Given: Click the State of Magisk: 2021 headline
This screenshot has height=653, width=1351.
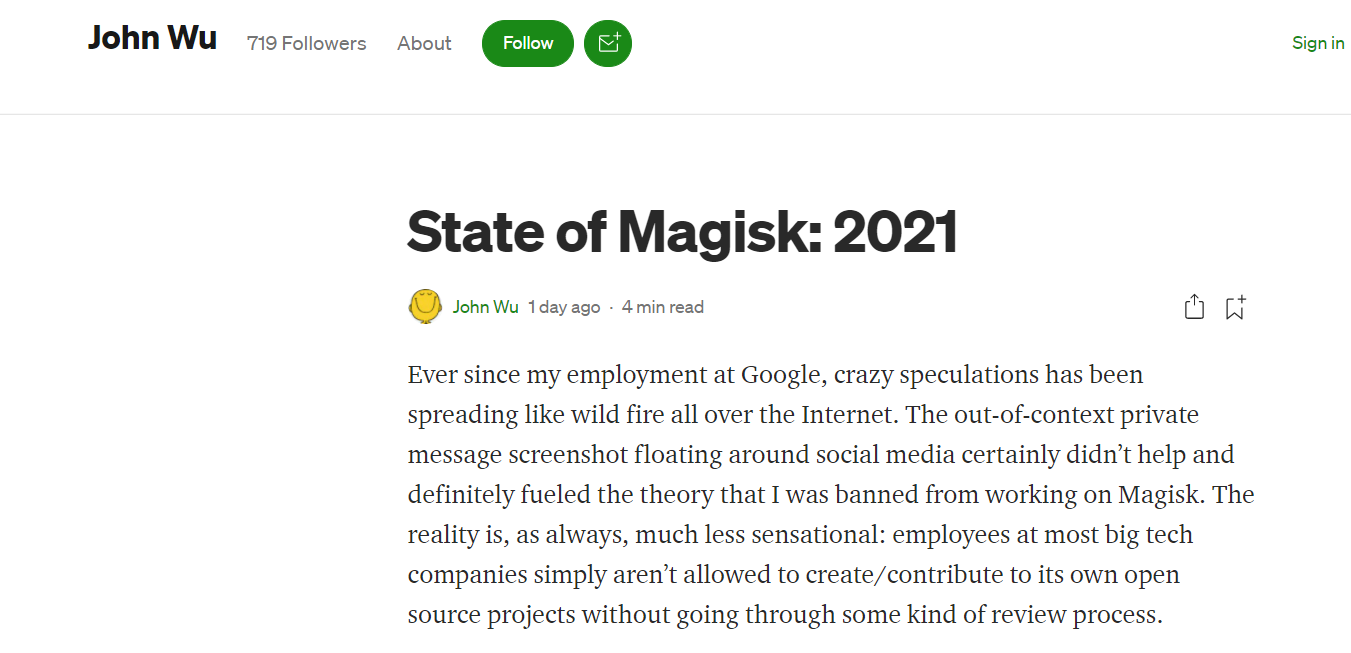Looking at the screenshot, I should point(682,232).
